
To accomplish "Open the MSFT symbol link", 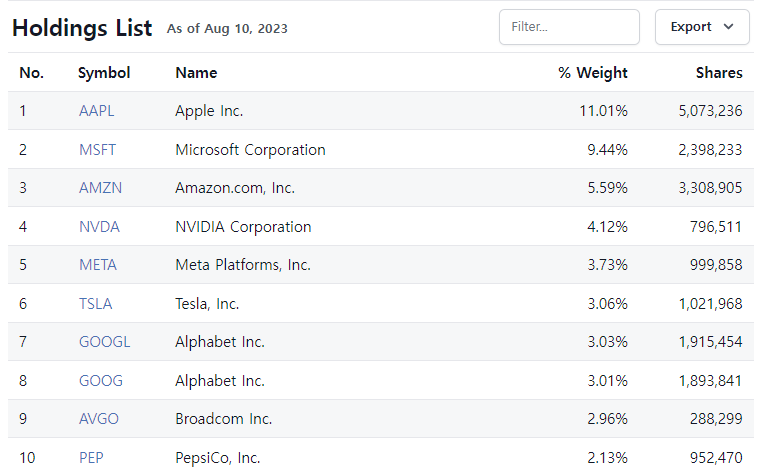I will point(97,150).
